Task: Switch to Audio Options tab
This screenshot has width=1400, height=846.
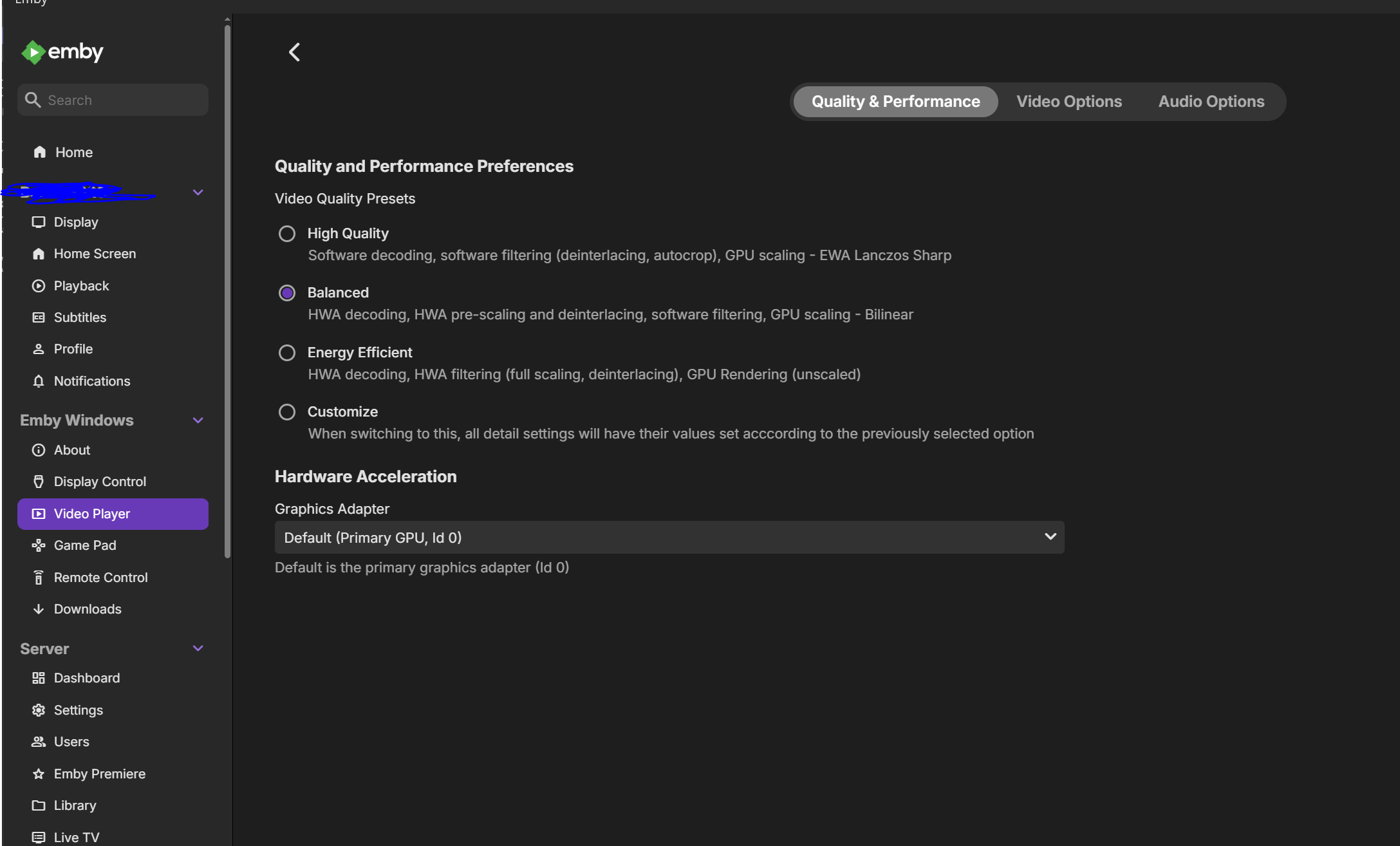Action: pyautogui.click(x=1211, y=102)
